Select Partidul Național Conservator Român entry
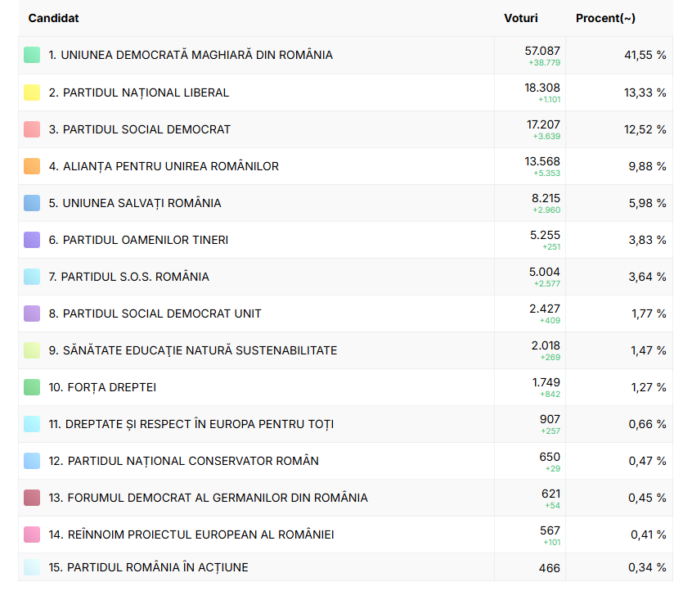This screenshot has width=683, height=600. point(184,461)
